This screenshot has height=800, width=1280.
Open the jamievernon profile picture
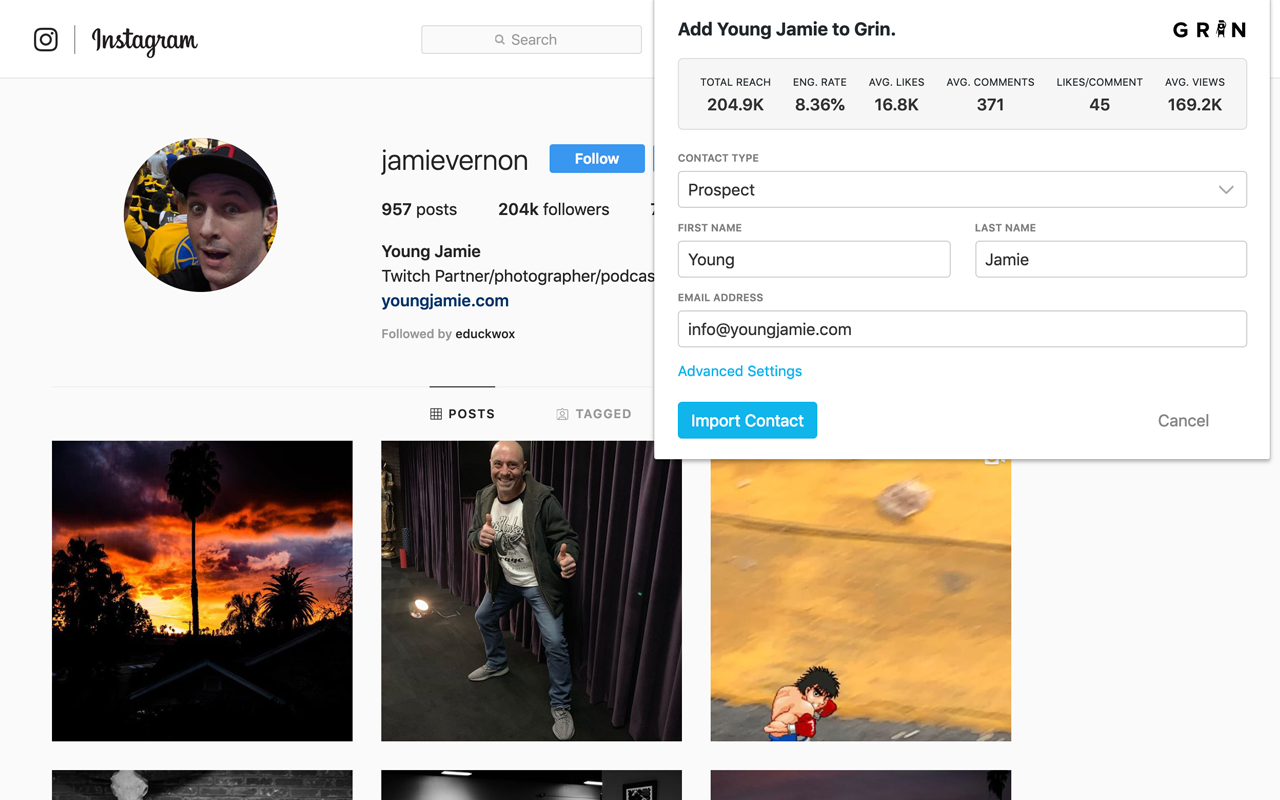201,215
